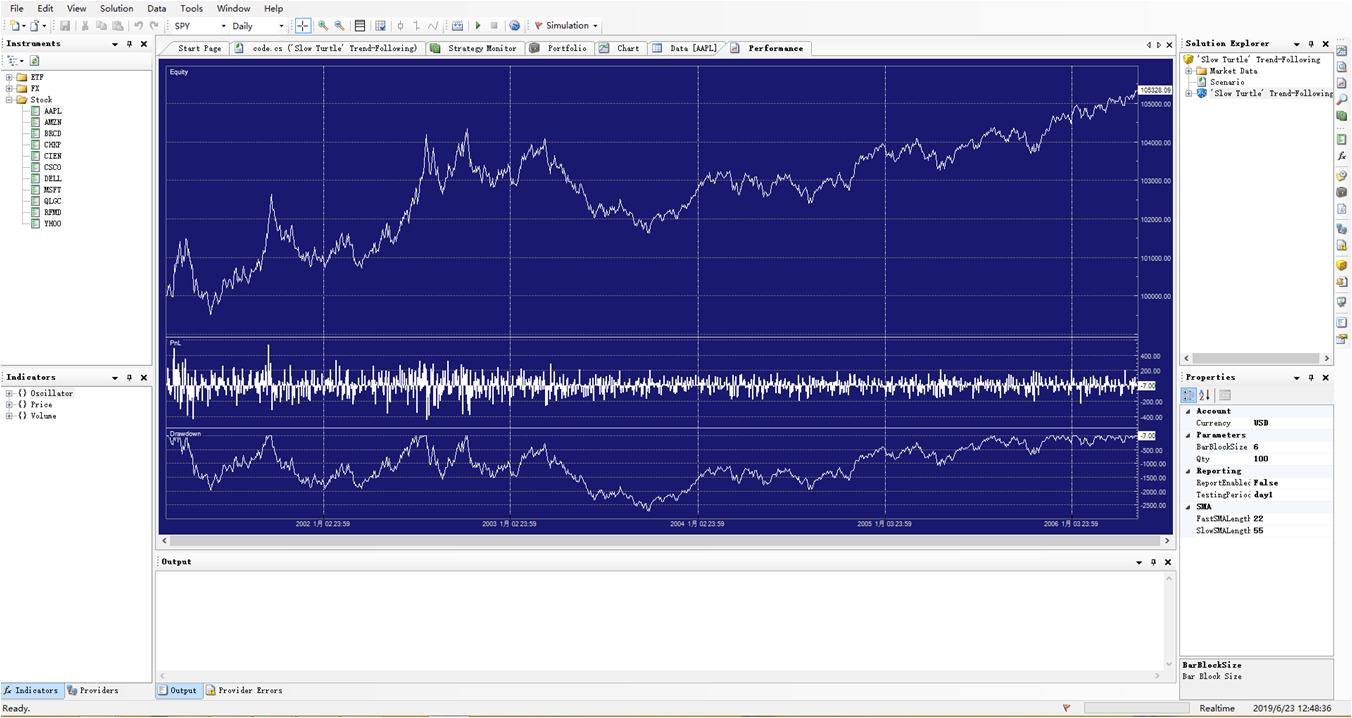Click the gold shield icon in right sidebar

(x=1342, y=265)
